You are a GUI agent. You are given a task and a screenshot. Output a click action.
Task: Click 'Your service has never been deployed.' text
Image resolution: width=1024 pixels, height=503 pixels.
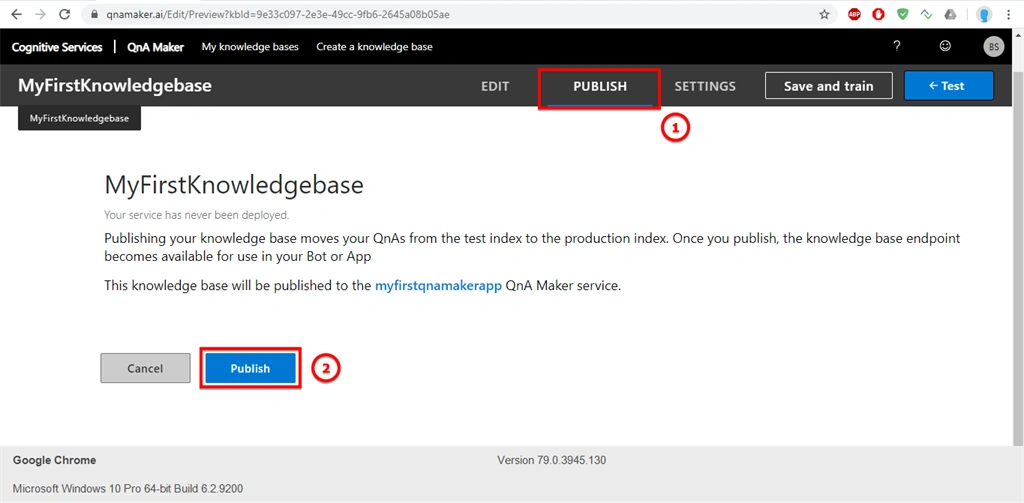197,214
